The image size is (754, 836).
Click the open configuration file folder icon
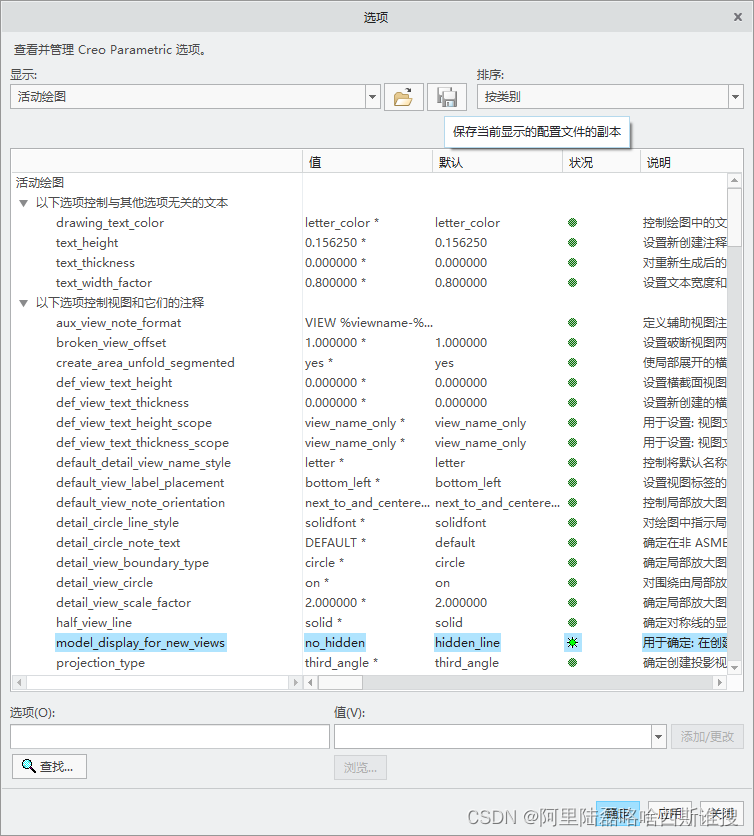[x=403, y=97]
